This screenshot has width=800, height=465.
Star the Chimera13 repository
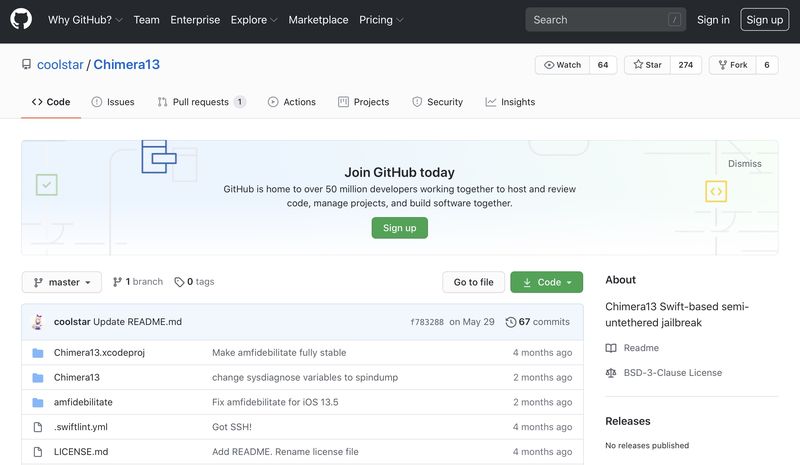coord(647,65)
